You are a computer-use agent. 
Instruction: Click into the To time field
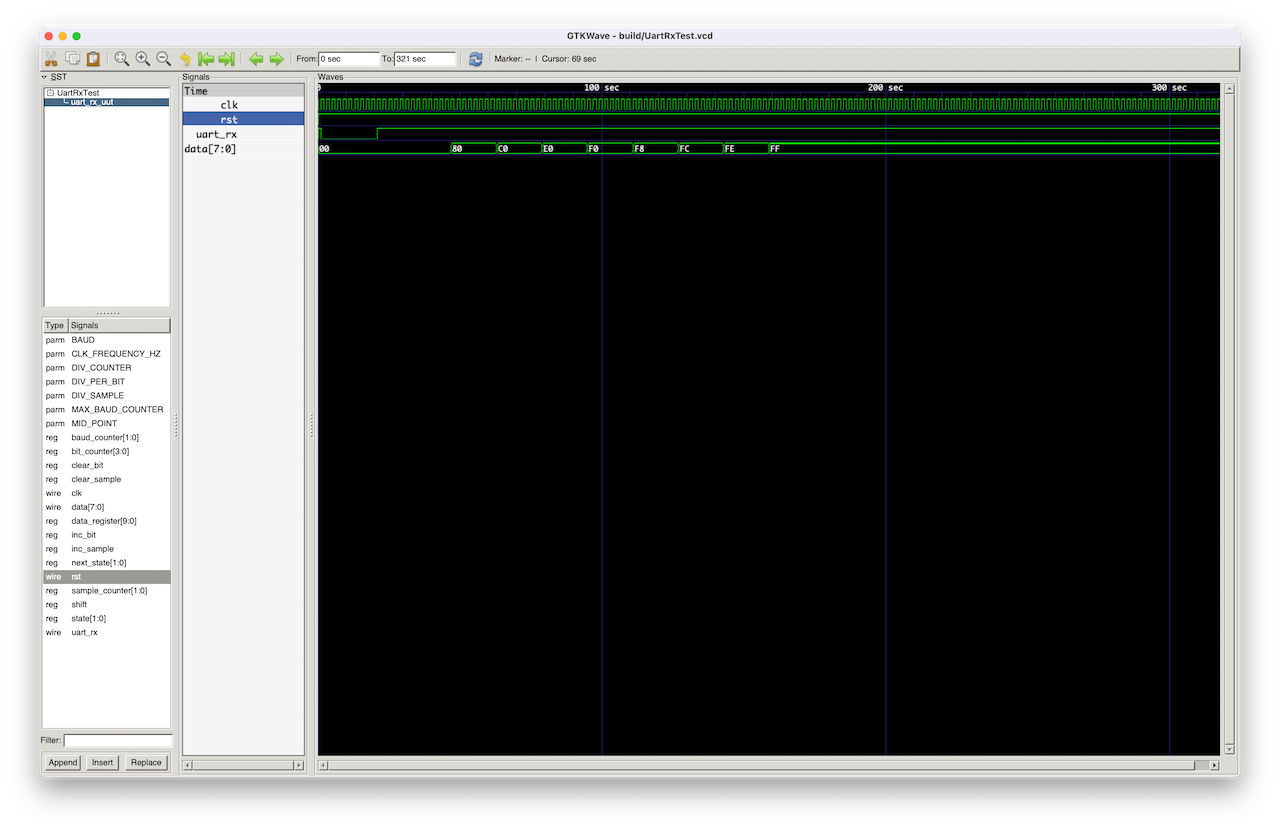point(425,59)
